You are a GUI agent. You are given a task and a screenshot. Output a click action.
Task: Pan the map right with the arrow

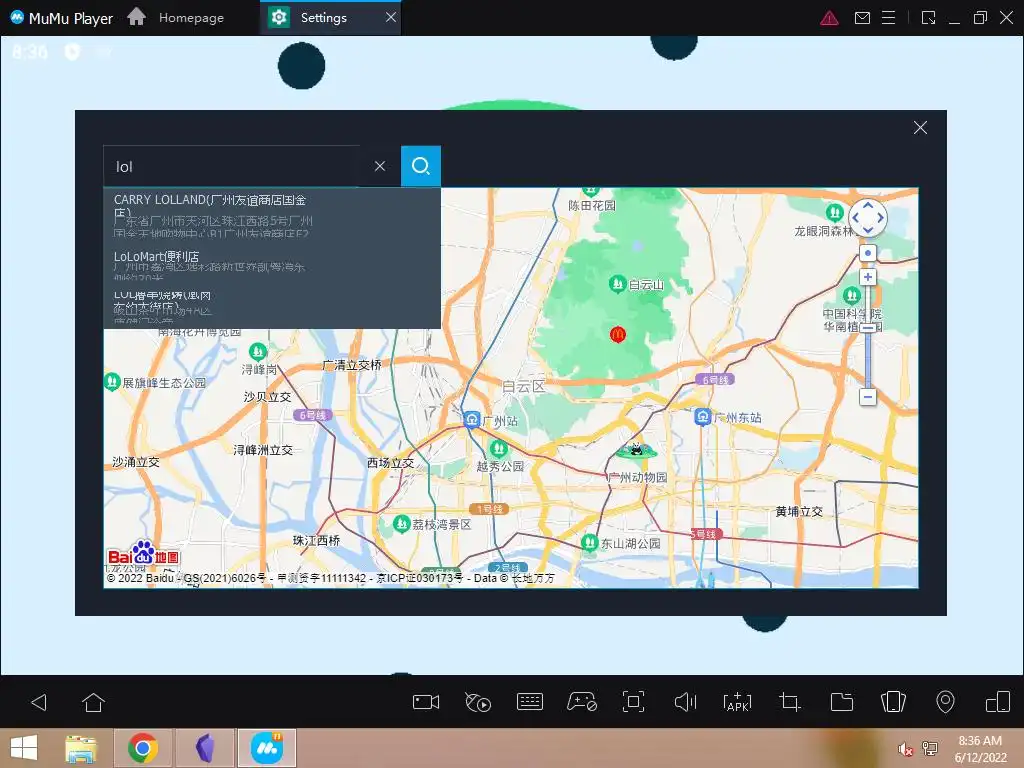pyautogui.click(x=880, y=217)
